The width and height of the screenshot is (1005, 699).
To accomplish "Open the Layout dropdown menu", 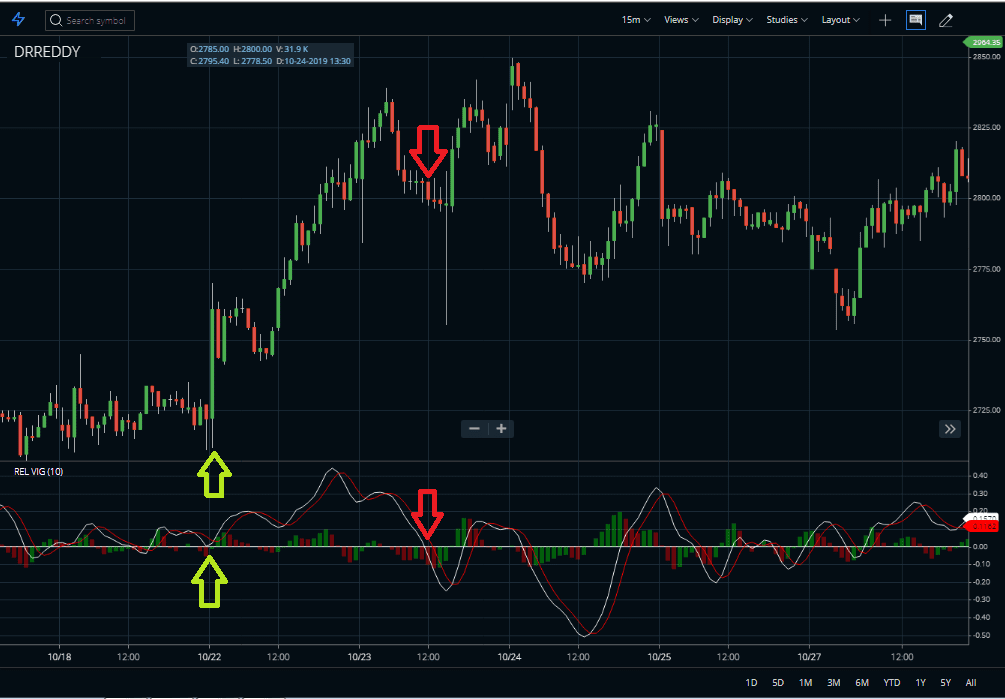I will point(840,20).
